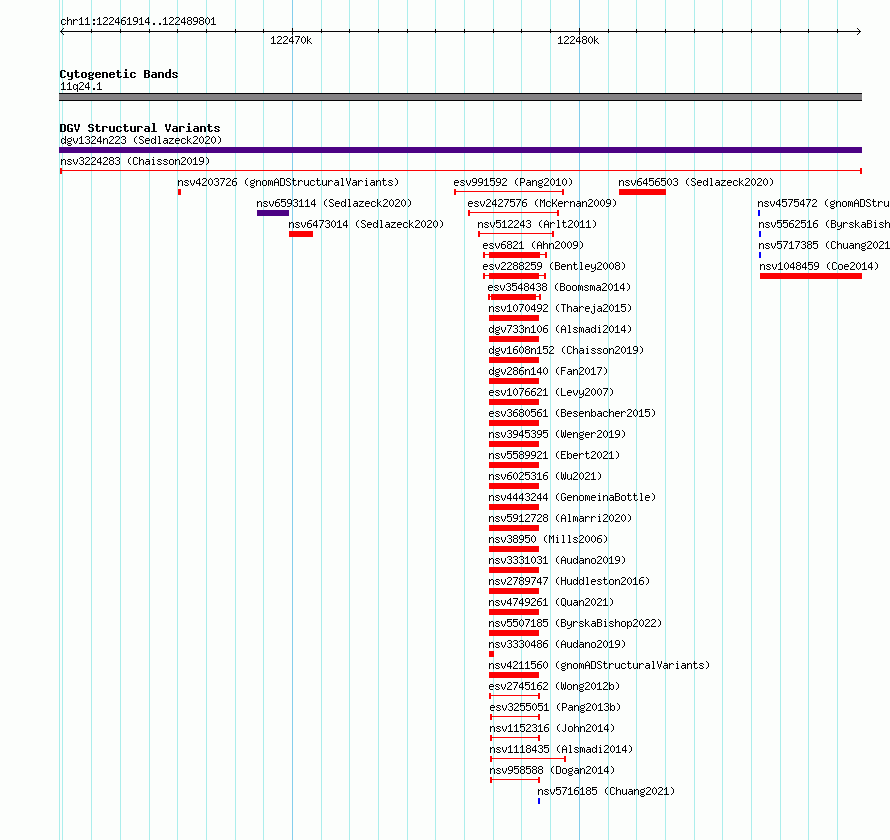Click nsv5912728 (Almarri2020) label

(x=560, y=518)
